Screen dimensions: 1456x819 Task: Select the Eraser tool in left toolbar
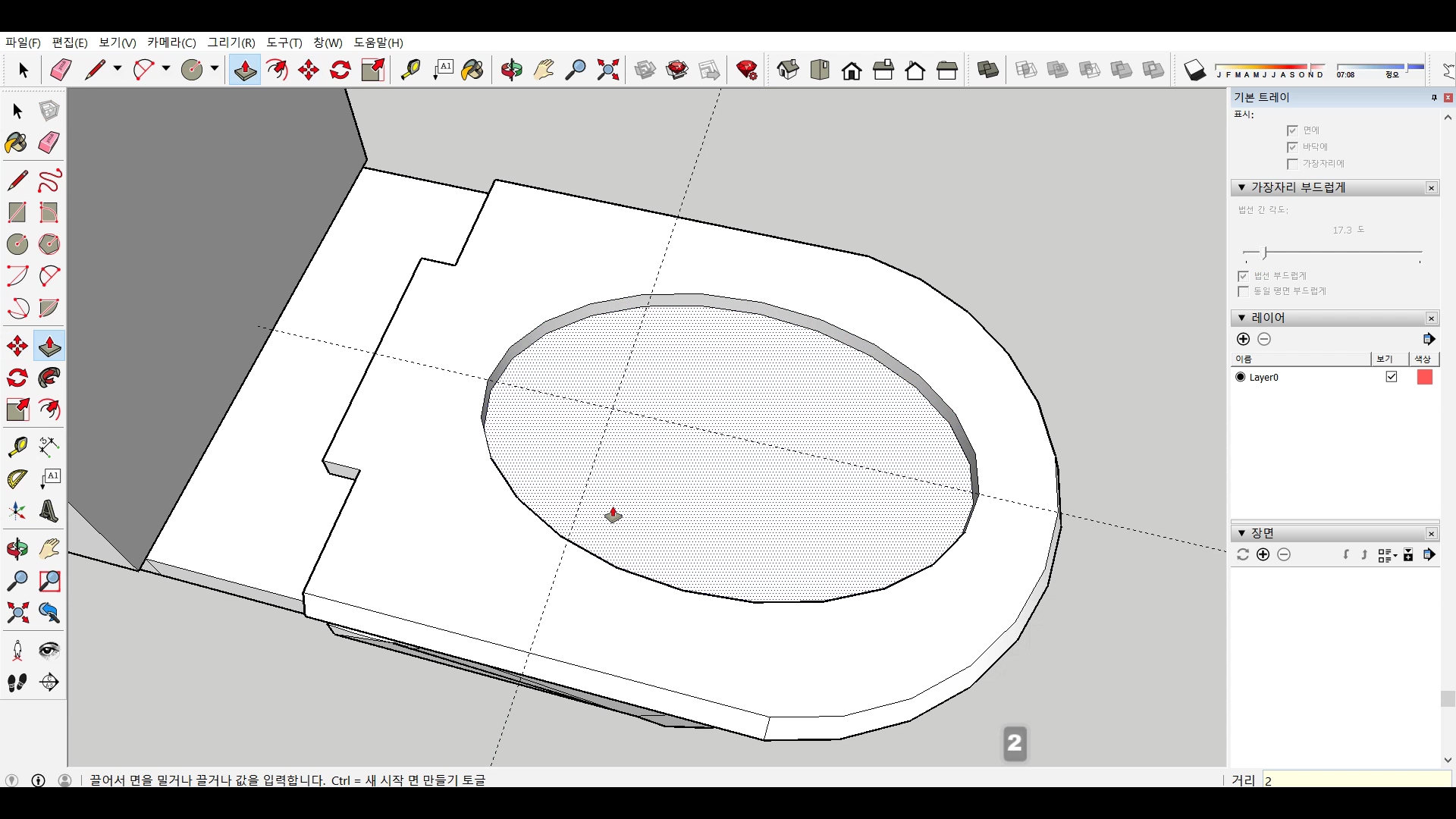point(49,143)
